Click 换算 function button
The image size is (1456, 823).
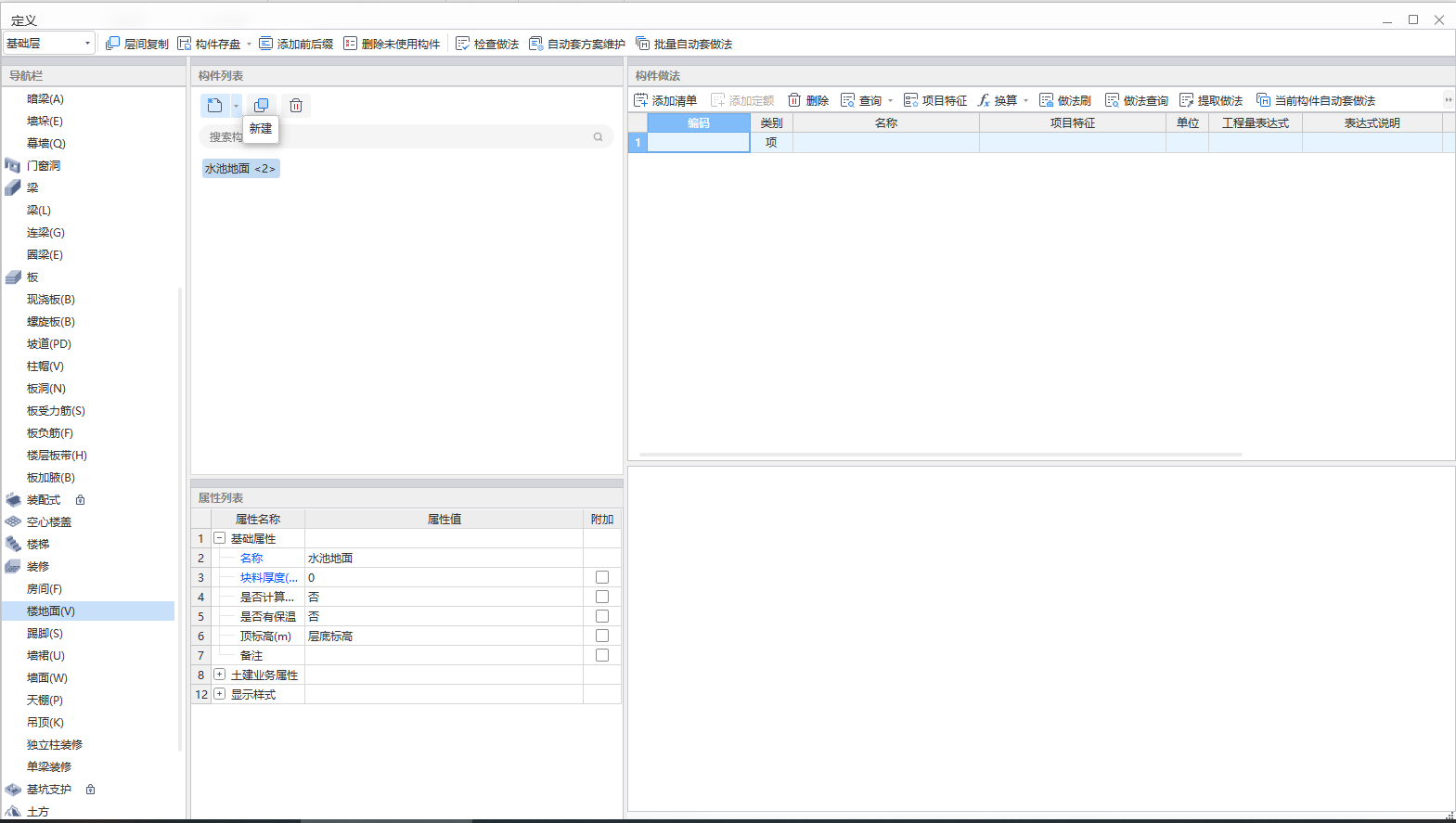pos(998,100)
